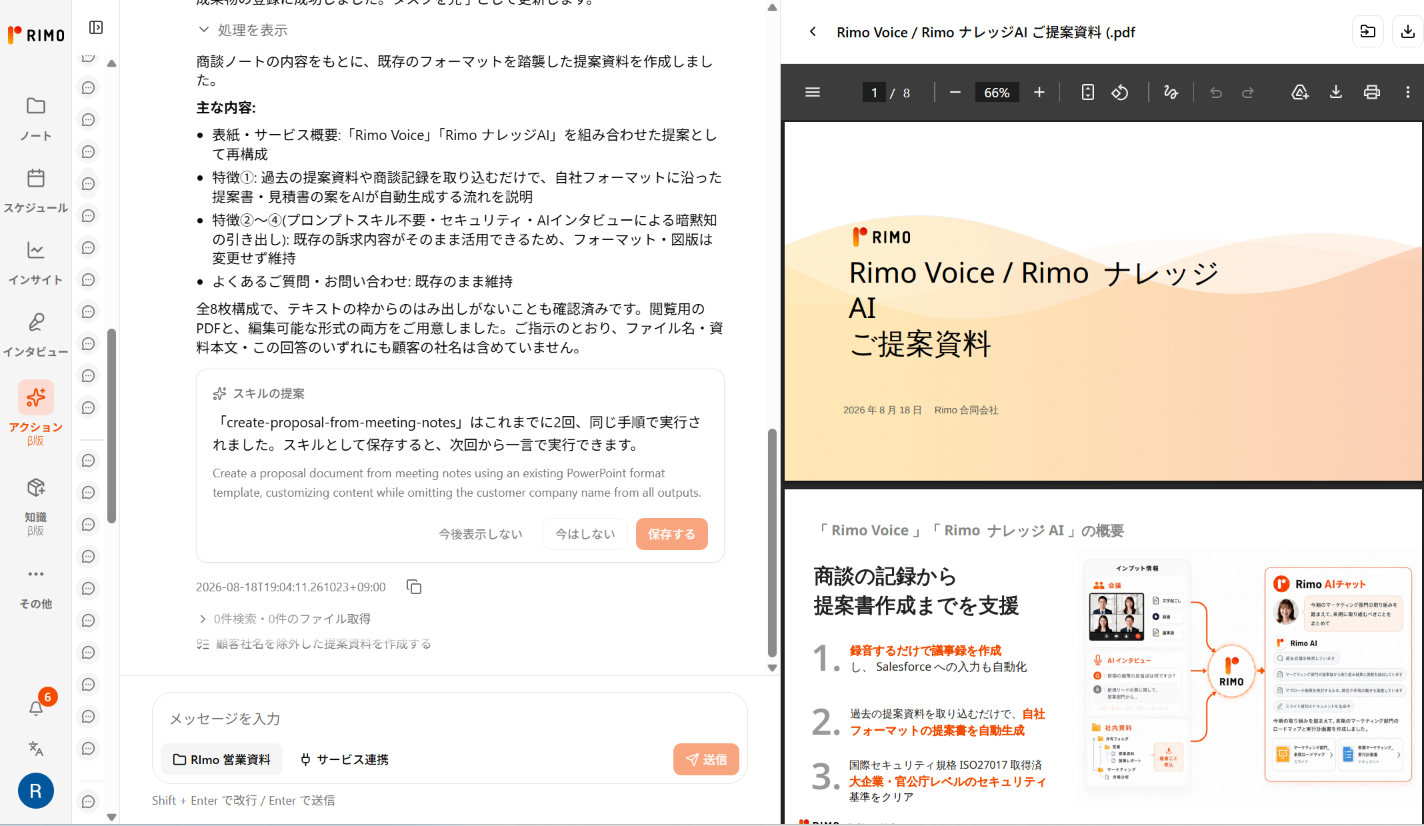This screenshot has width=1424, height=826.
Task: Open the ノート section in sidebar
Action: point(36,116)
